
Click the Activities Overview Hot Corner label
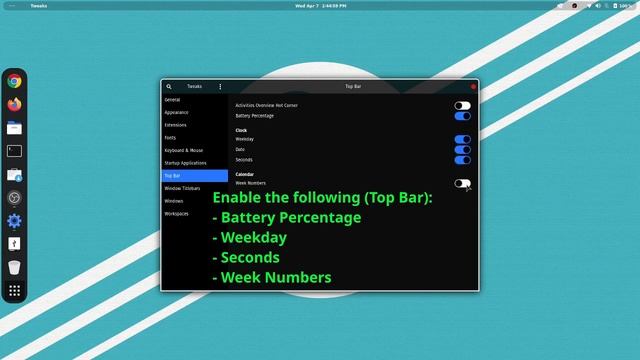(x=267, y=105)
